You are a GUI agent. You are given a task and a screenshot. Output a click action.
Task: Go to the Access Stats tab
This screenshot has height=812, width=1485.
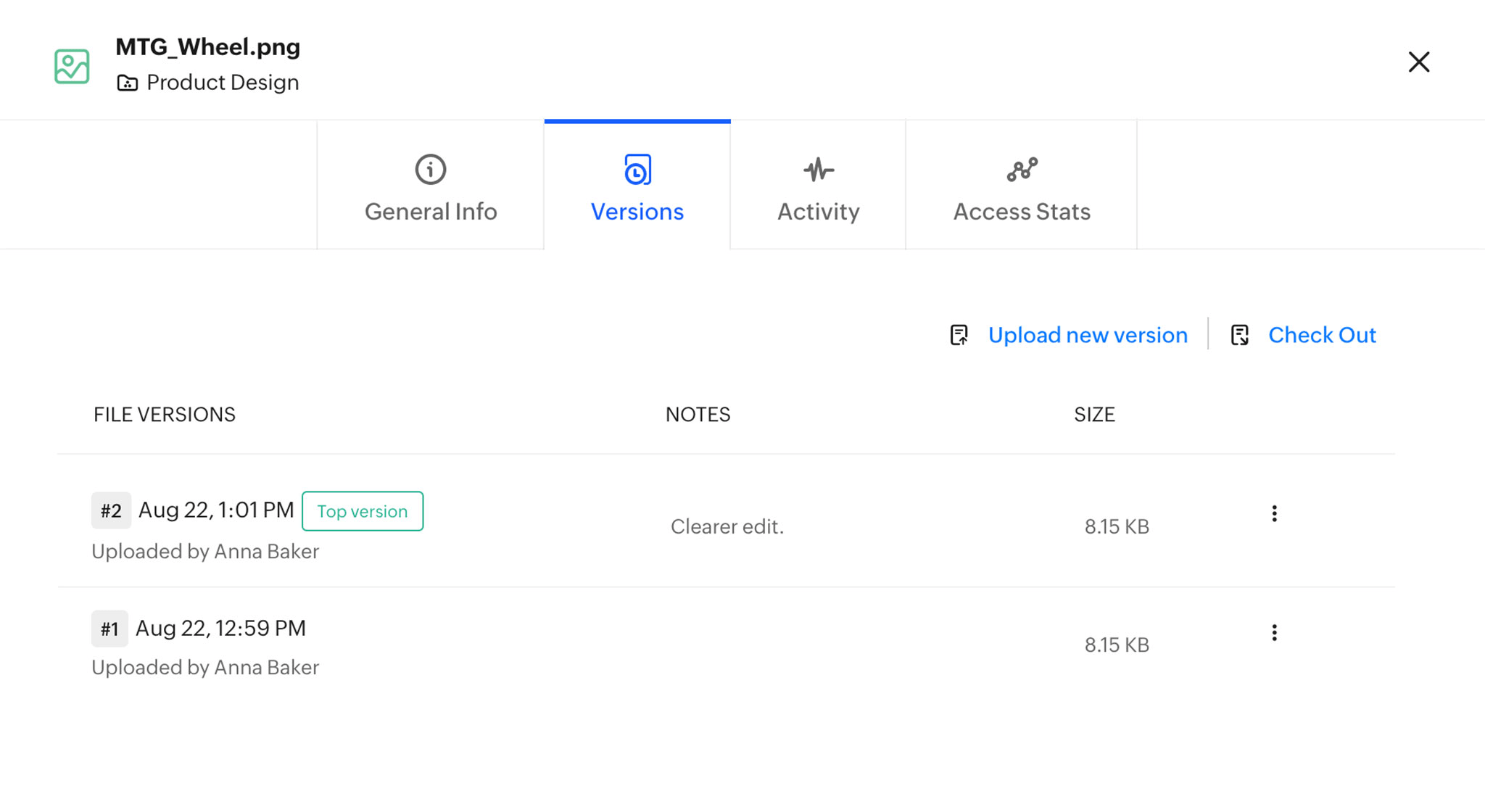point(1021,211)
